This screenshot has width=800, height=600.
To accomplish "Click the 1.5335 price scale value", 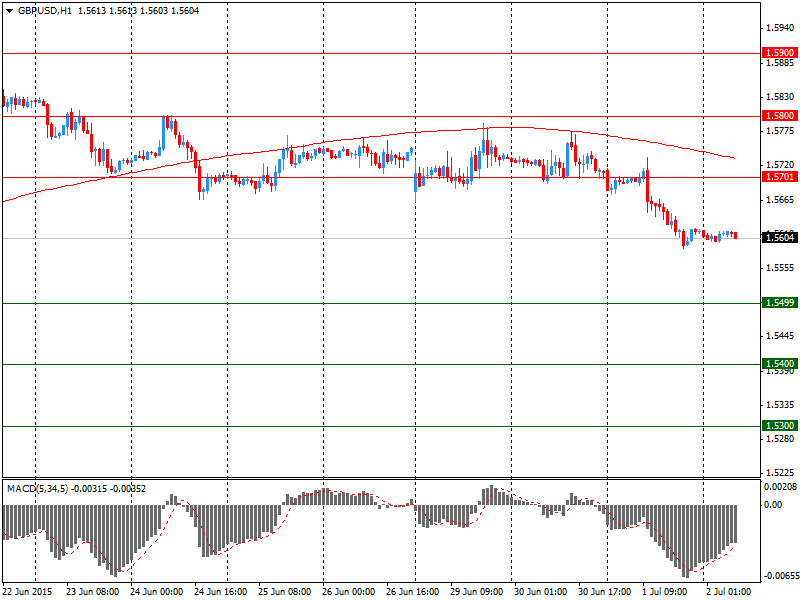I will click(x=781, y=405).
